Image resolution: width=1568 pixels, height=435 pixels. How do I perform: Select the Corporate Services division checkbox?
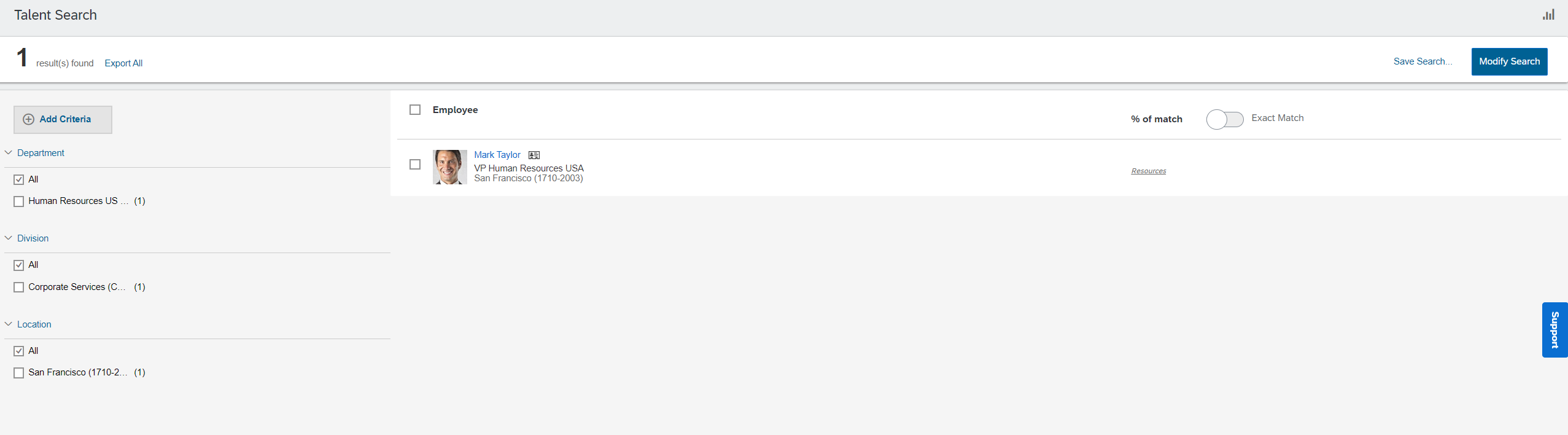[19, 288]
